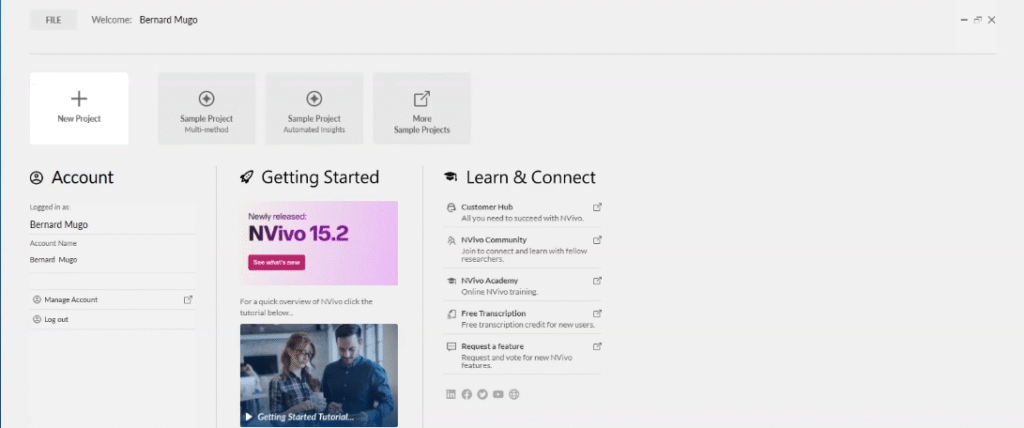Click the Manage Account external link icon
The width and height of the screenshot is (1024, 428).
pyautogui.click(x=188, y=299)
